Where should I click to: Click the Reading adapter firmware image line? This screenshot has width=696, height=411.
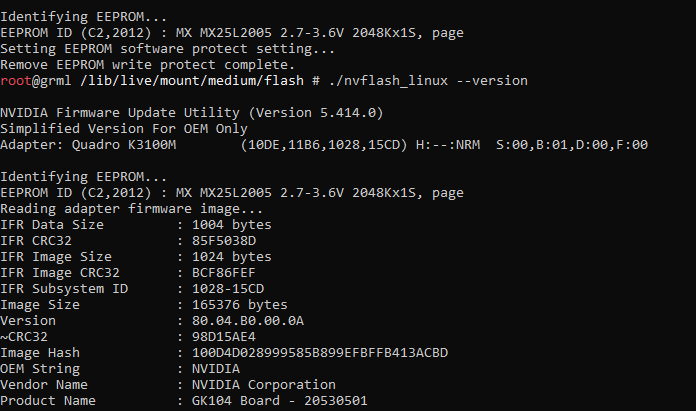[131, 209]
